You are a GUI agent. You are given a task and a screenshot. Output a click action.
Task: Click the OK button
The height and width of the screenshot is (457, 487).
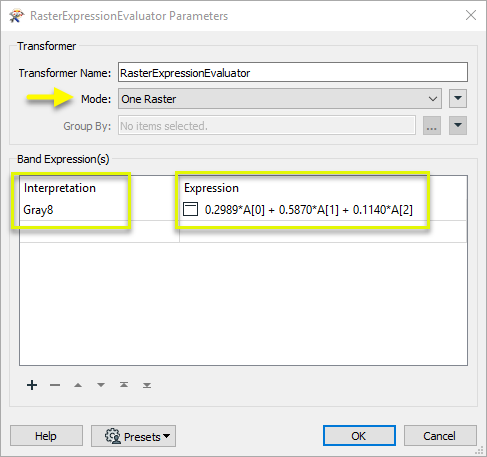[x=359, y=436]
